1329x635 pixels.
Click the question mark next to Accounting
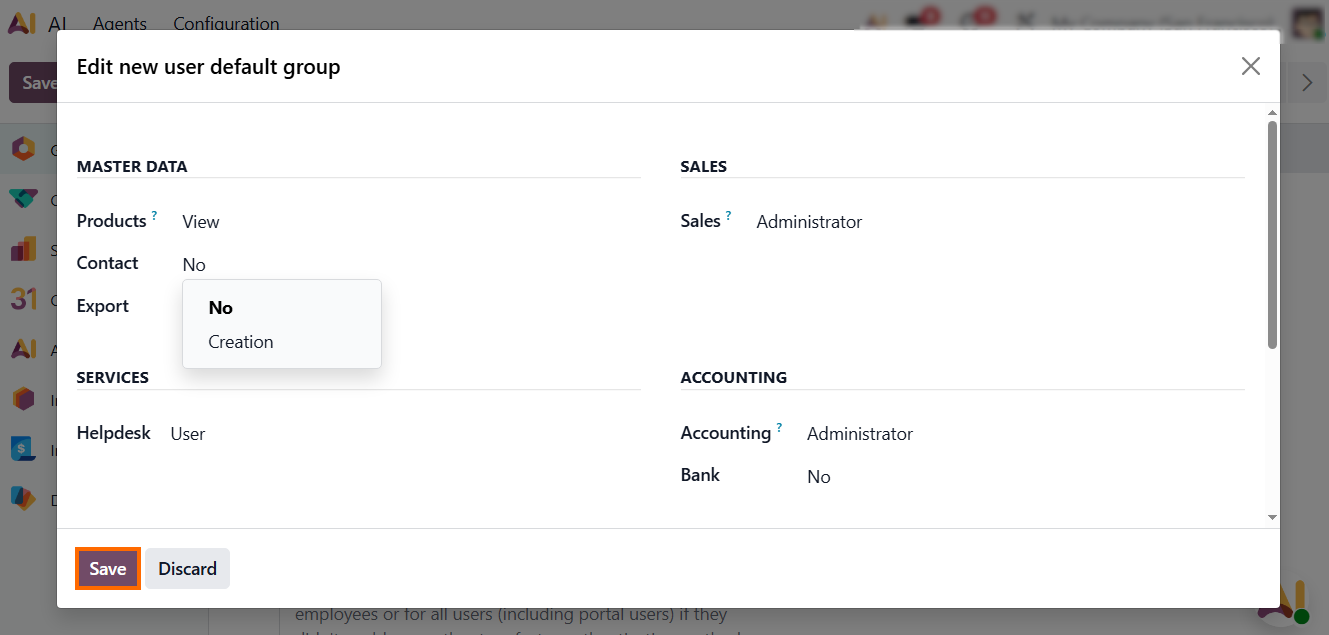[x=779, y=428]
